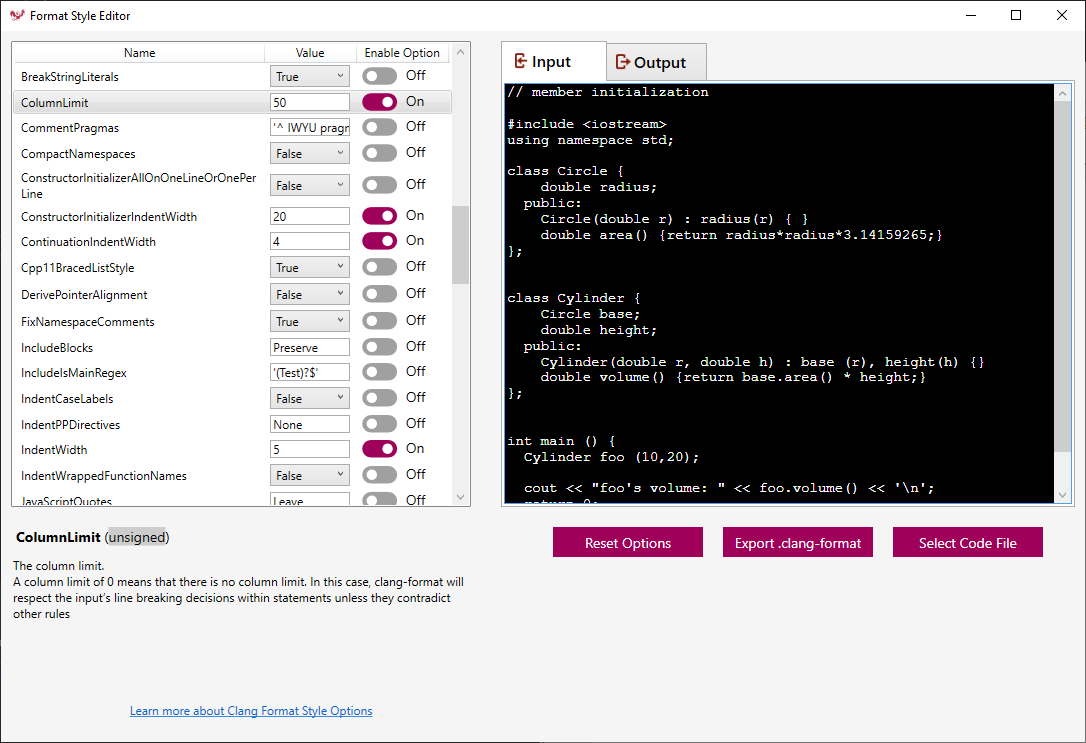Click the Value column header
This screenshot has height=743, width=1086.
[x=310, y=53]
